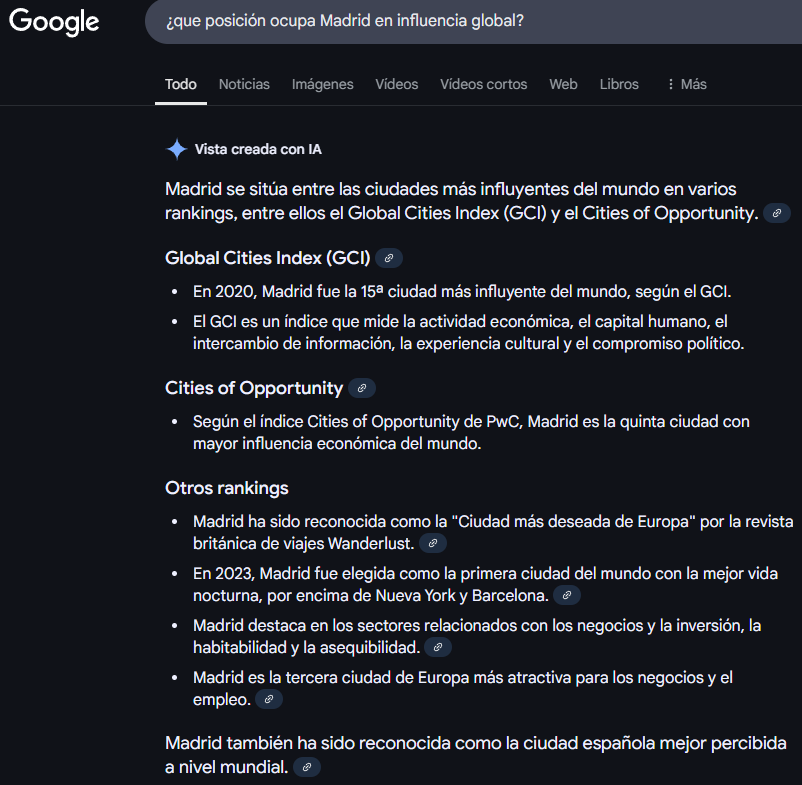
Task: Open source link after the word empleo
Action: tap(269, 700)
